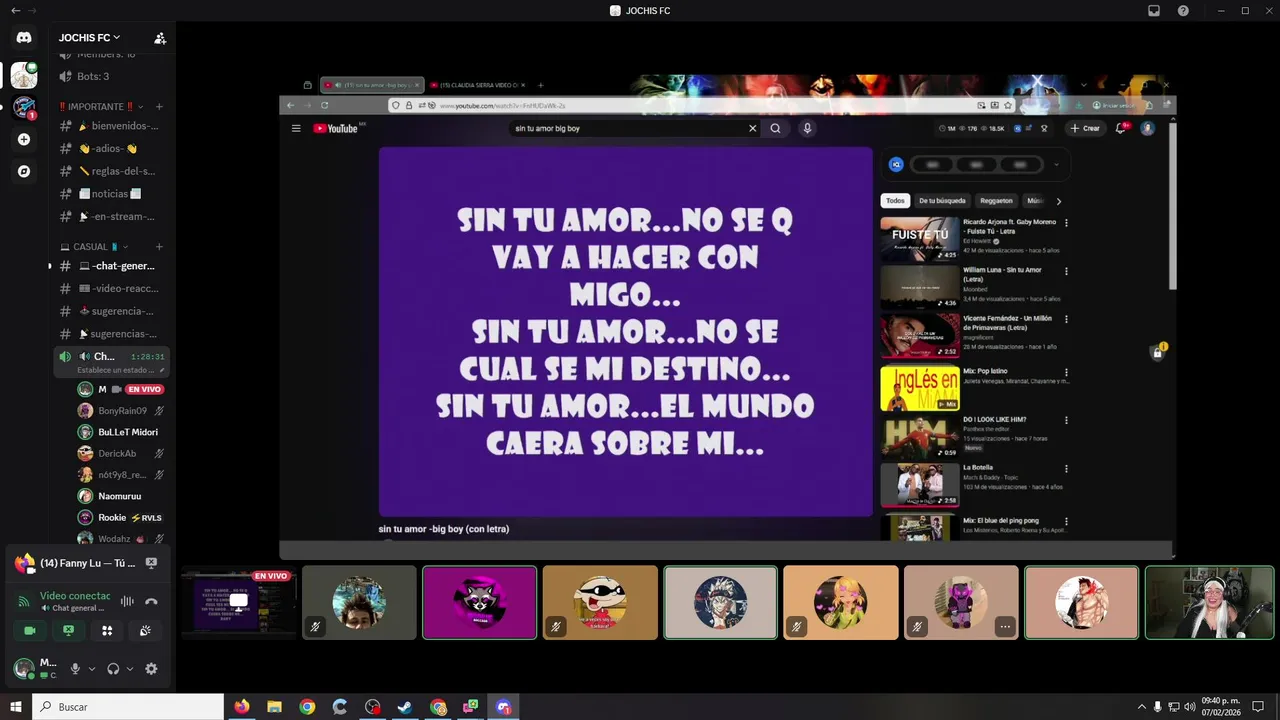Click the YouTube Crear button

pos(1085,128)
